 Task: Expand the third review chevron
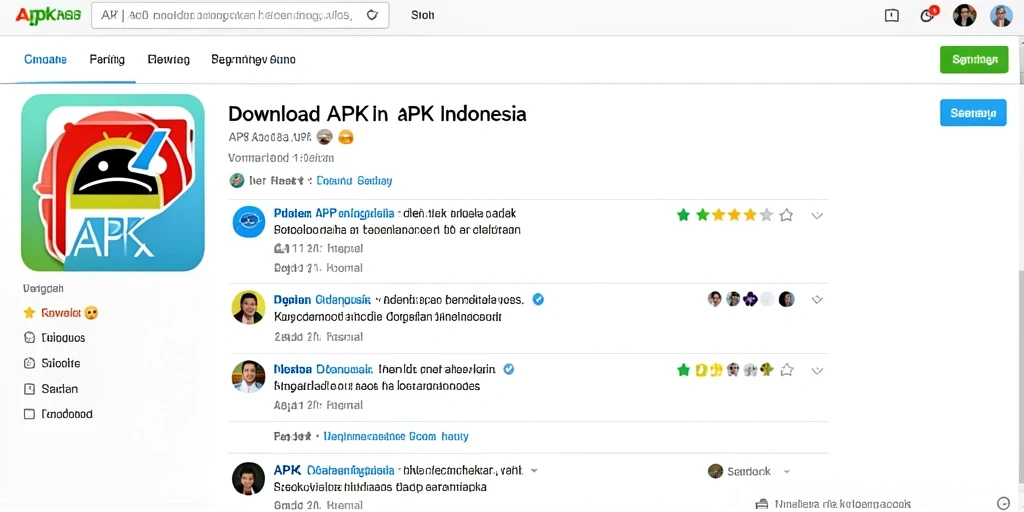coord(816,370)
